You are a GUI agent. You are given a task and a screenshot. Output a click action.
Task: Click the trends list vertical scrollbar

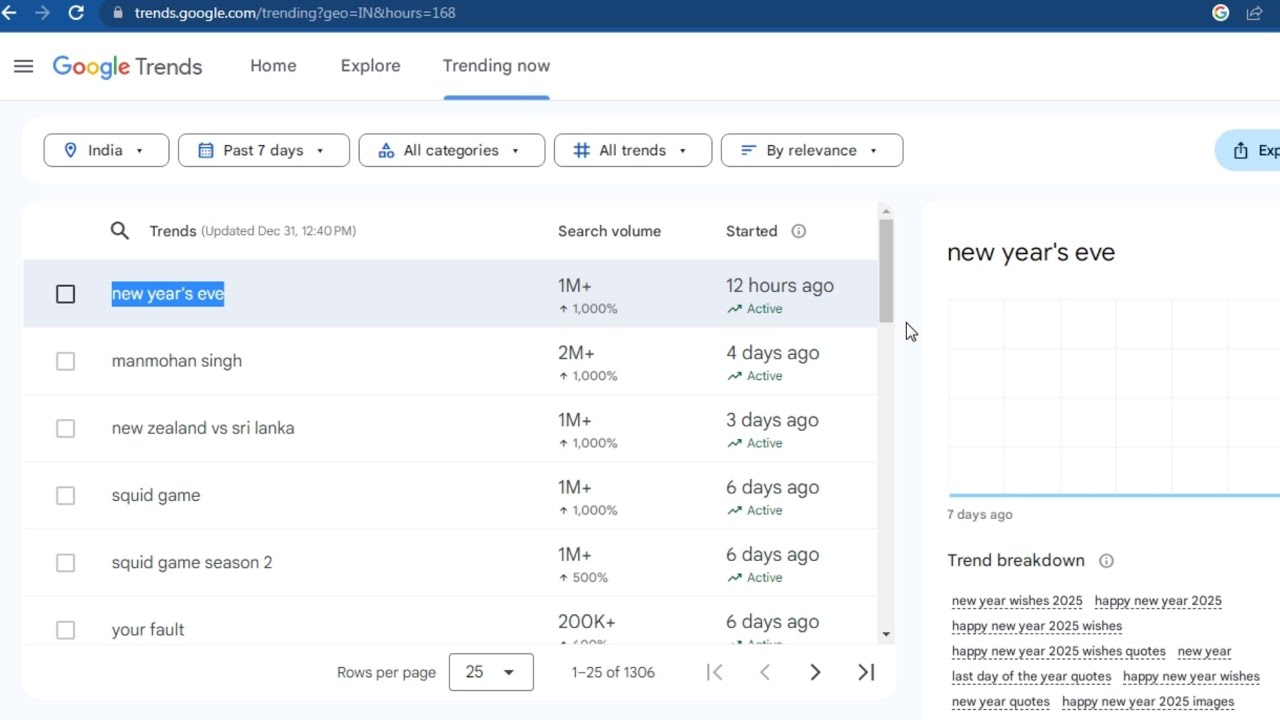[x=886, y=272]
